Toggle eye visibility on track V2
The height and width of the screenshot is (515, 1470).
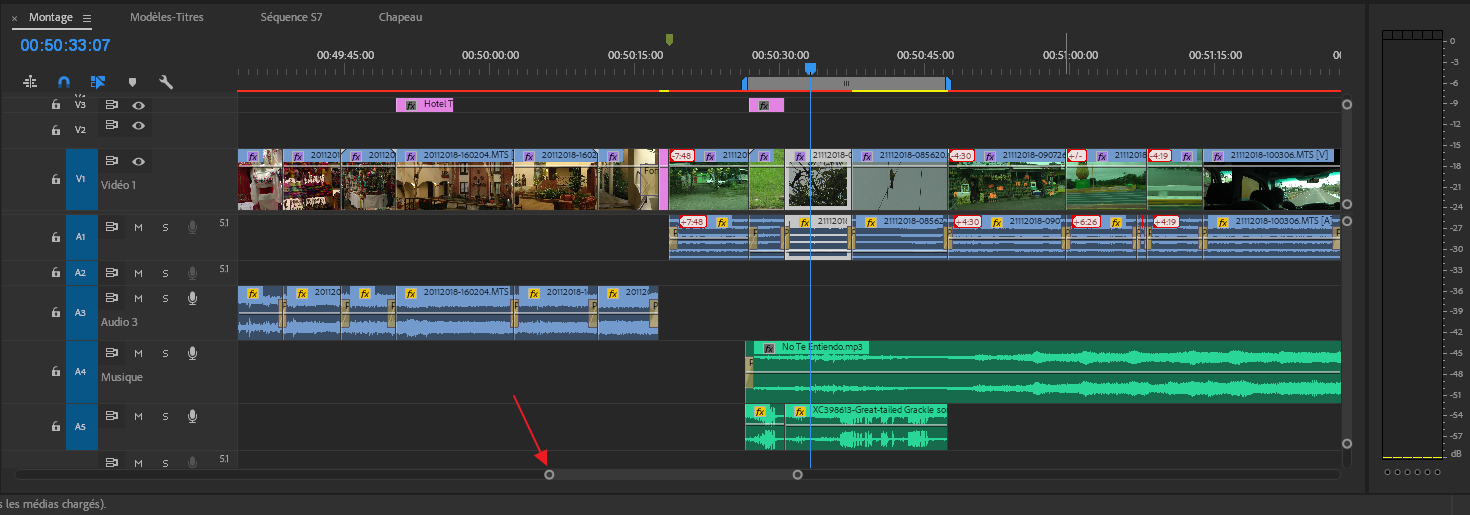coord(138,125)
